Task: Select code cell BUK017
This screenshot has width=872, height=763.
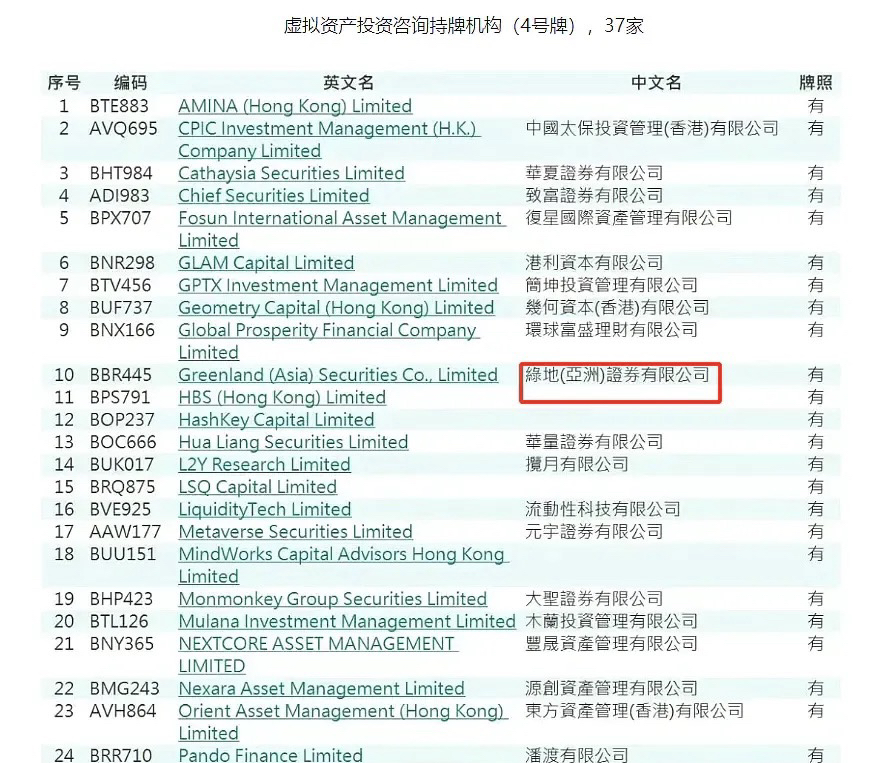Action: (x=121, y=464)
